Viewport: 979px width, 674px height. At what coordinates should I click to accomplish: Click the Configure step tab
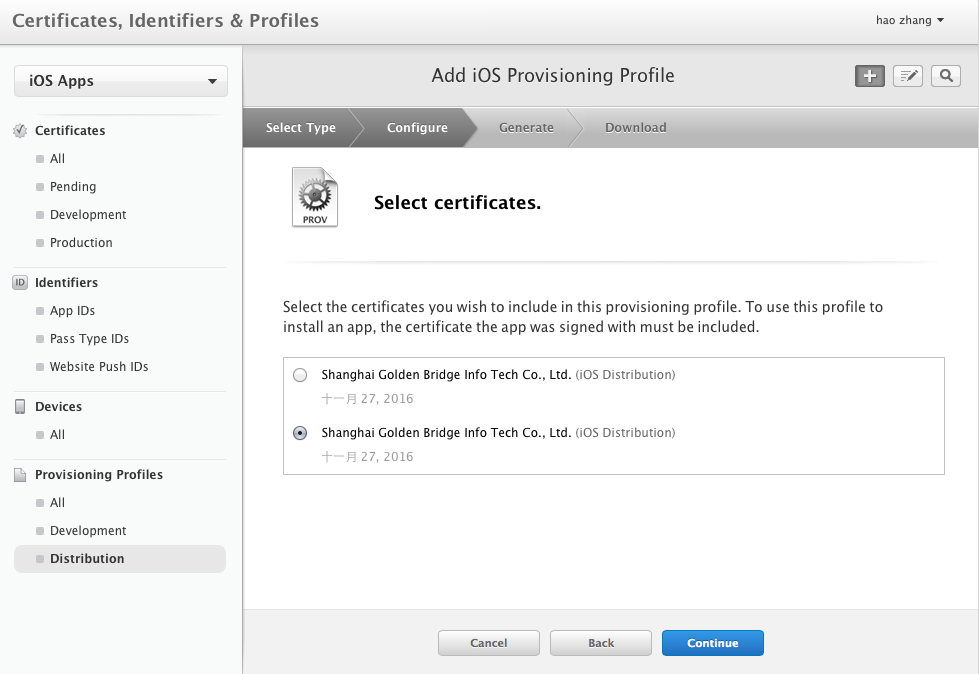coord(417,128)
